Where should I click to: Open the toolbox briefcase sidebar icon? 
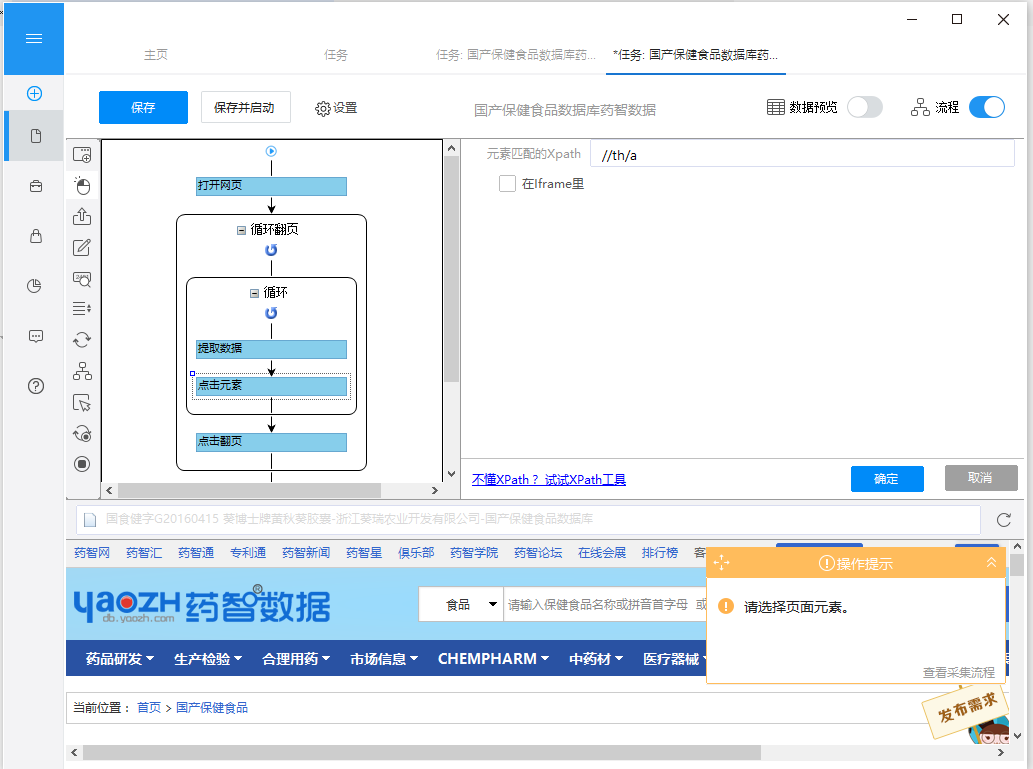pos(36,186)
